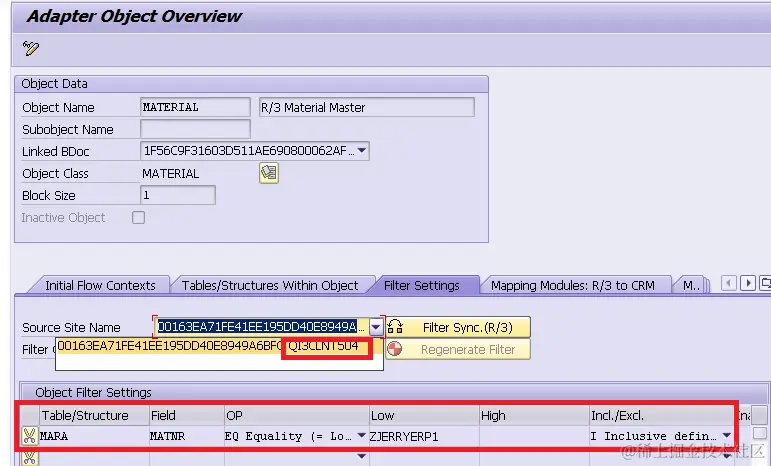Click the Object Name input field
The height and width of the screenshot is (466, 771).
195,107
